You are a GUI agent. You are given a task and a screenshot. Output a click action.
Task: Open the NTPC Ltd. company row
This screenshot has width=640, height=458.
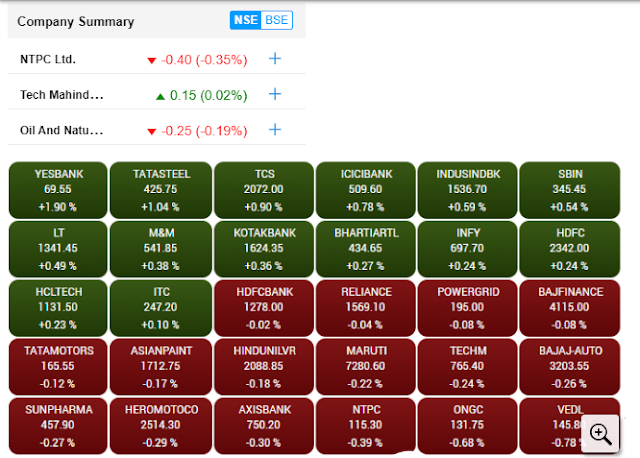tap(157, 59)
